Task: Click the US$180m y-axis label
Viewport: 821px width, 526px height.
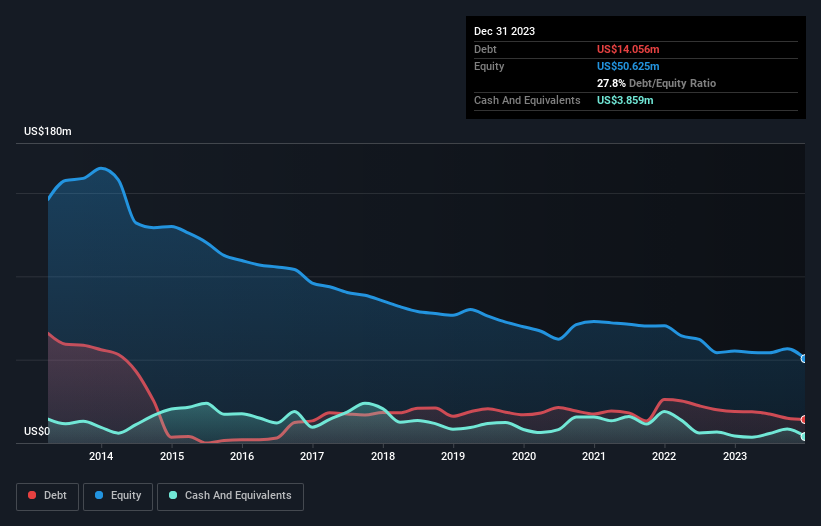Action: (48, 131)
